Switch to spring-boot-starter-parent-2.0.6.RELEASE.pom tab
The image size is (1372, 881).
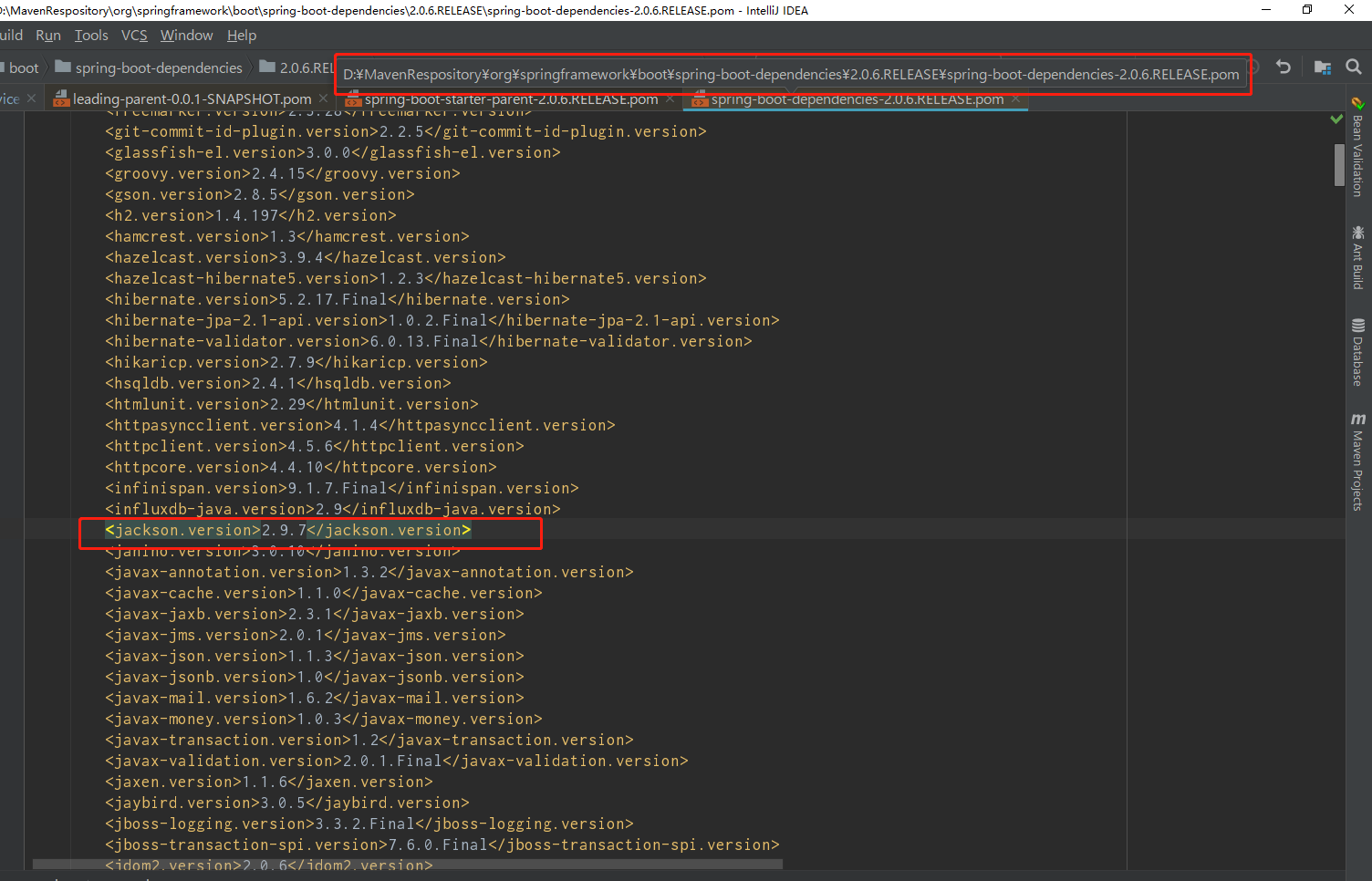511,98
